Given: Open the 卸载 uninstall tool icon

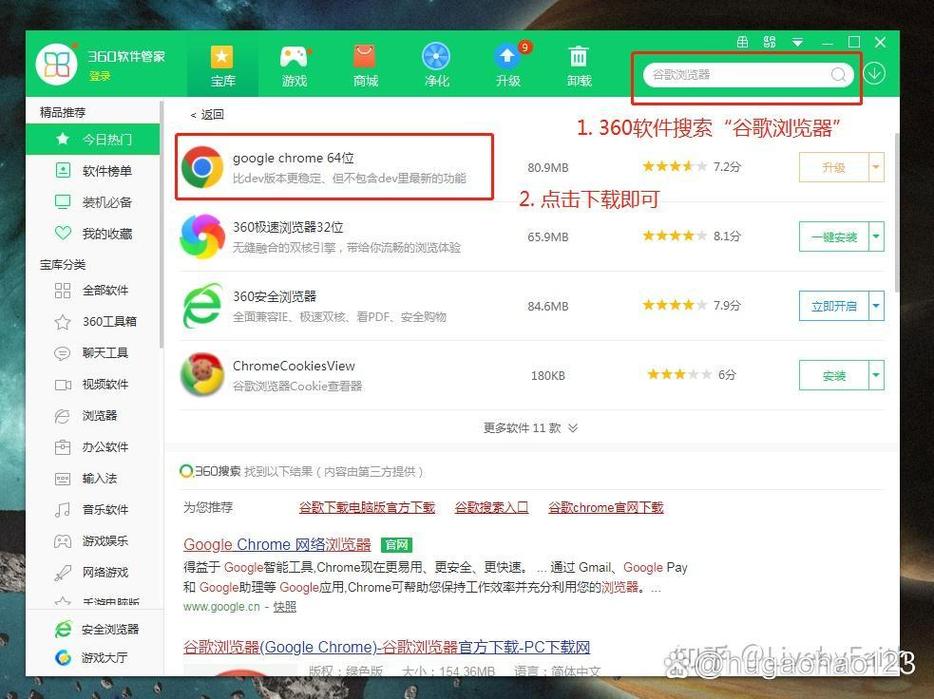Looking at the screenshot, I should click(x=578, y=64).
